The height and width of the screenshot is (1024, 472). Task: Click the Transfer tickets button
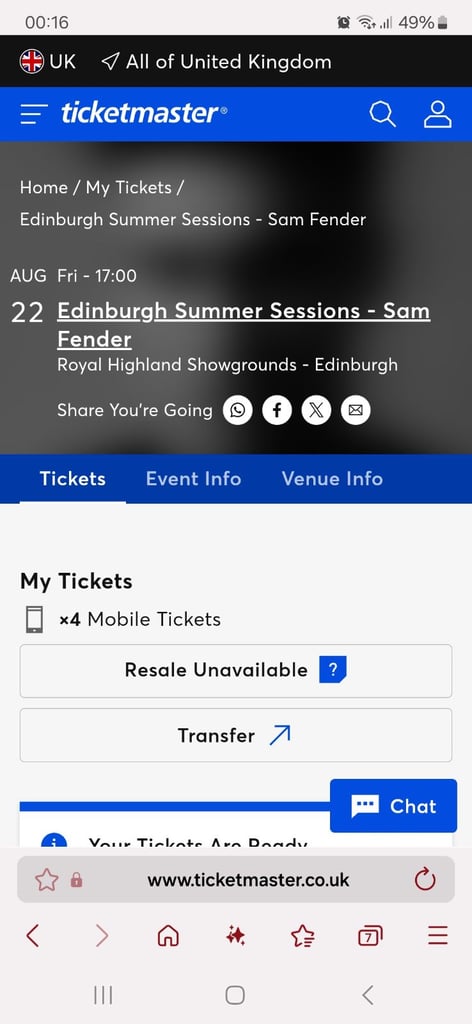coord(236,735)
